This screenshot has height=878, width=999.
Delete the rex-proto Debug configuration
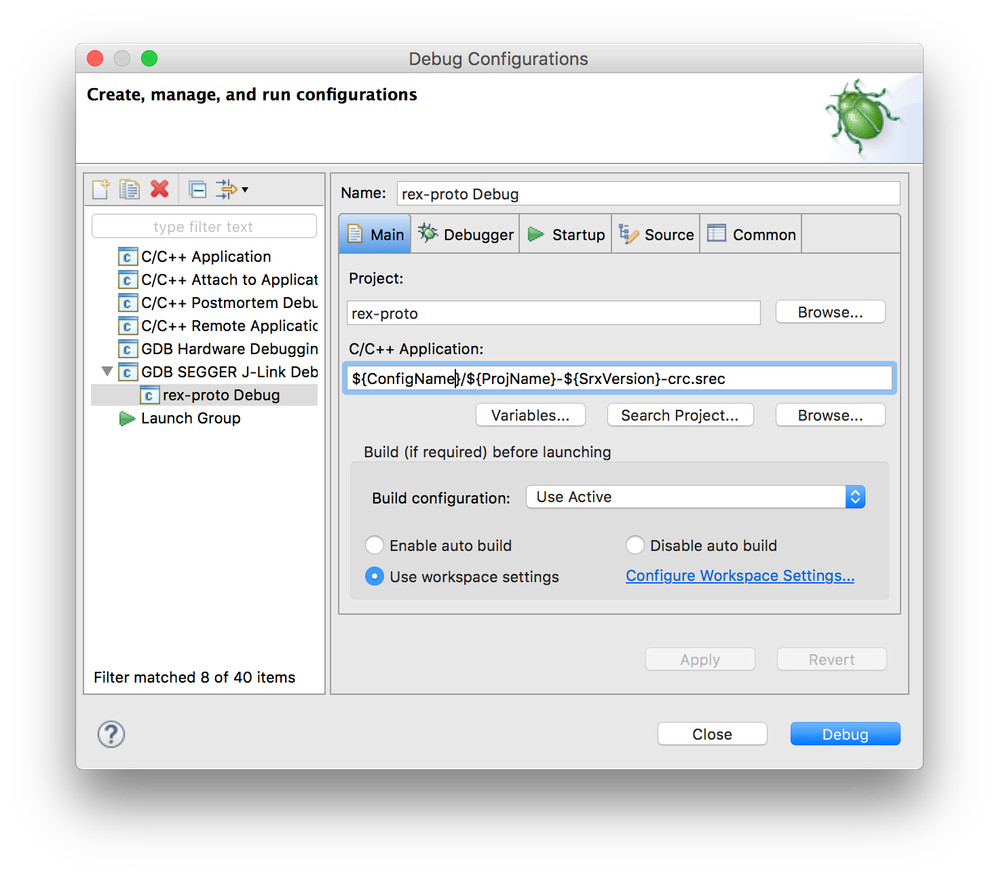[x=158, y=189]
